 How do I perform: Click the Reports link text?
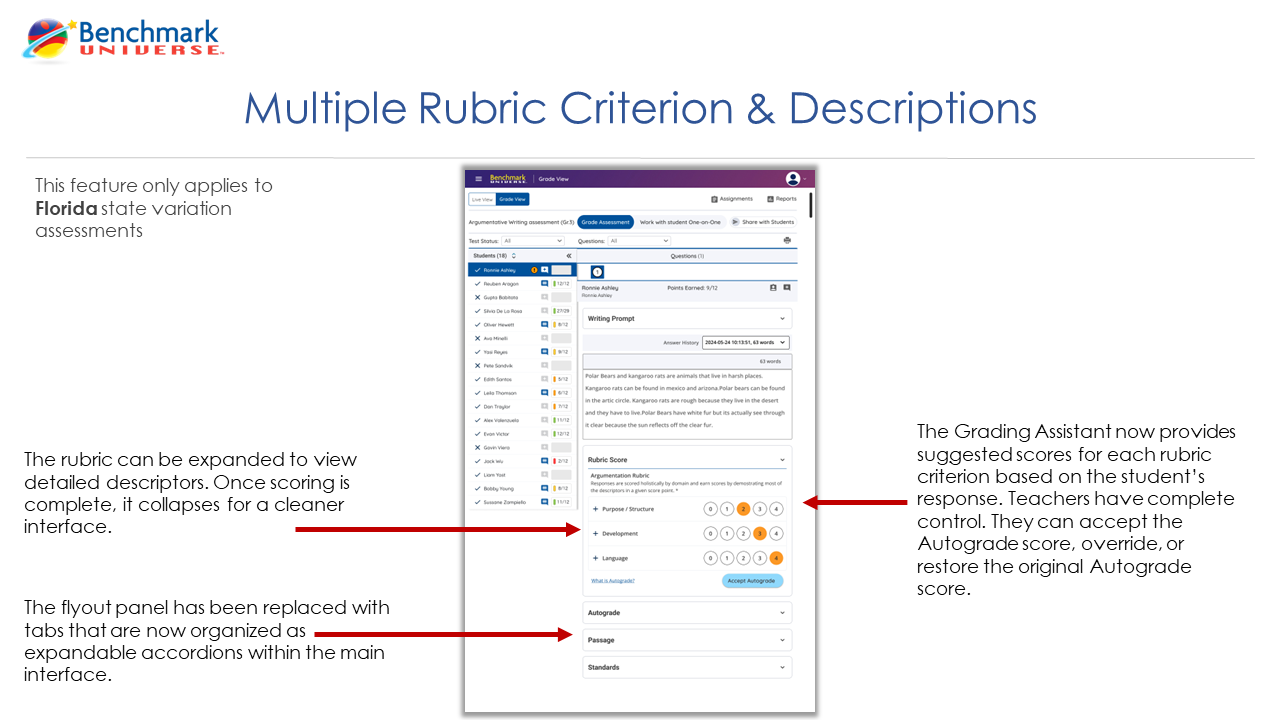785,199
